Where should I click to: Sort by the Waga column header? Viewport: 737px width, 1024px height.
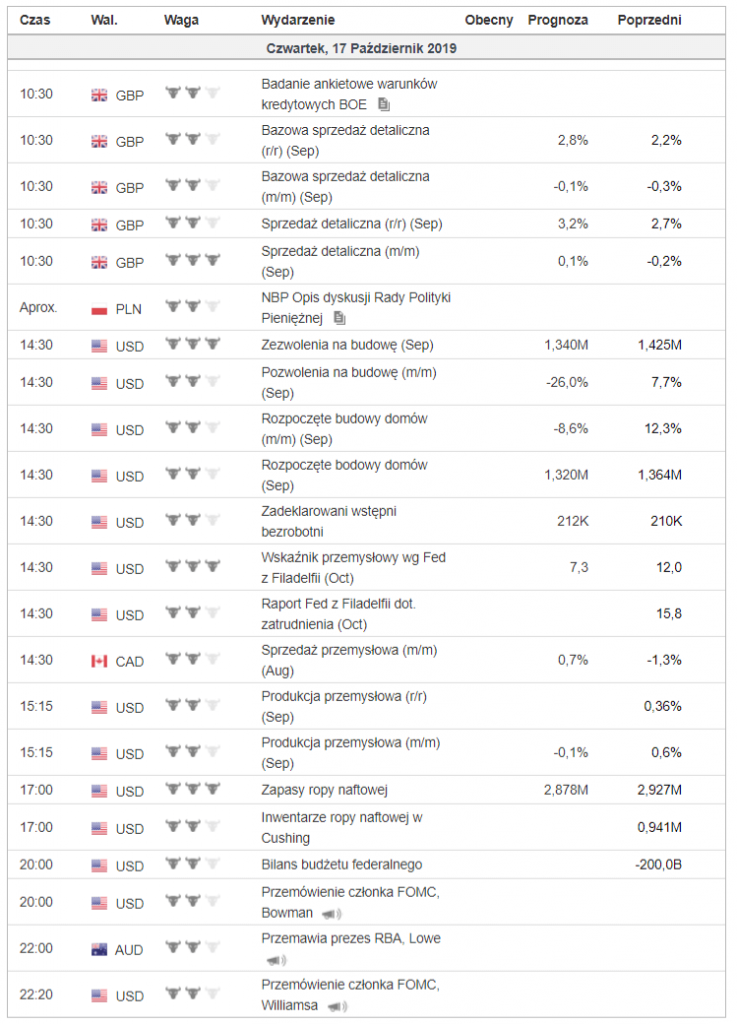coord(181,20)
